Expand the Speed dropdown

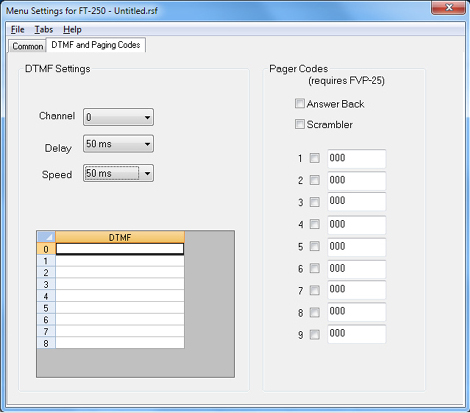(118, 173)
